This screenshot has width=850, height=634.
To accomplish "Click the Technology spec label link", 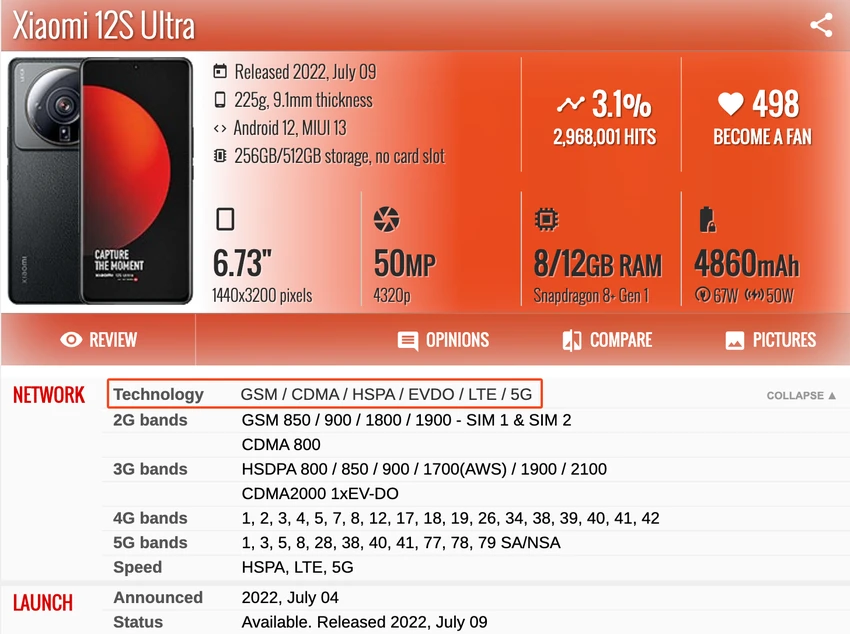I will [158, 394].
